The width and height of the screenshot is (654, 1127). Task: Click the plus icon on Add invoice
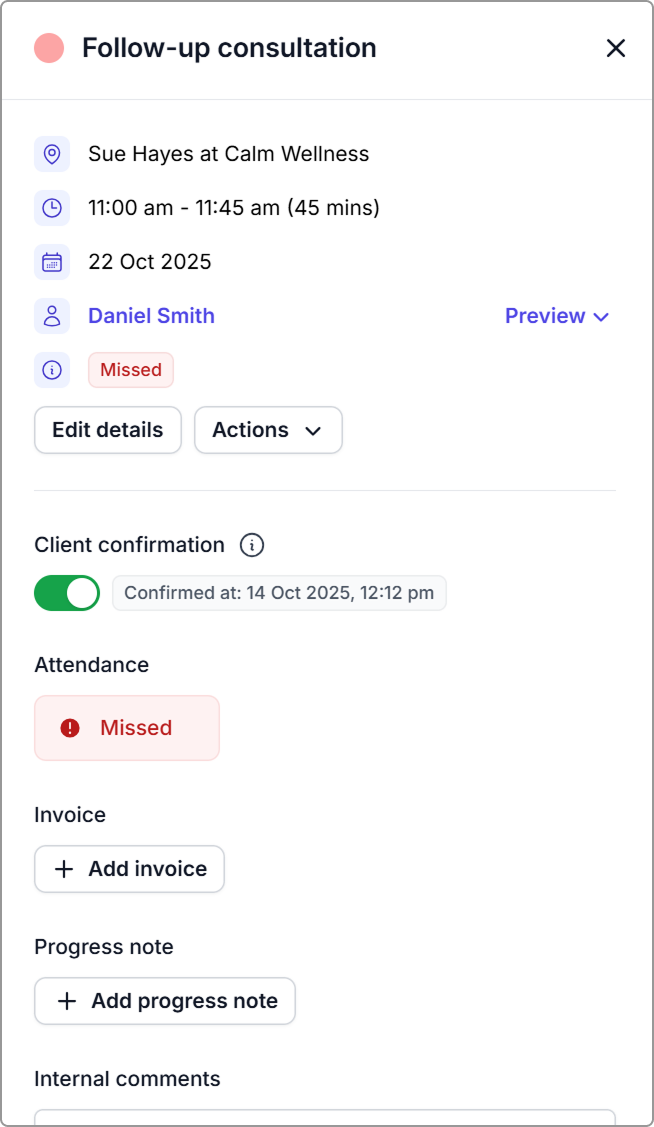pyautogui.click(x=64, y=869)
